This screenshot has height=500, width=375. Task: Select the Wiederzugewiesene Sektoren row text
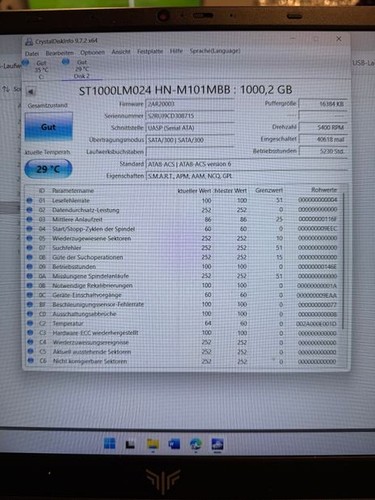tap(91, 238)
